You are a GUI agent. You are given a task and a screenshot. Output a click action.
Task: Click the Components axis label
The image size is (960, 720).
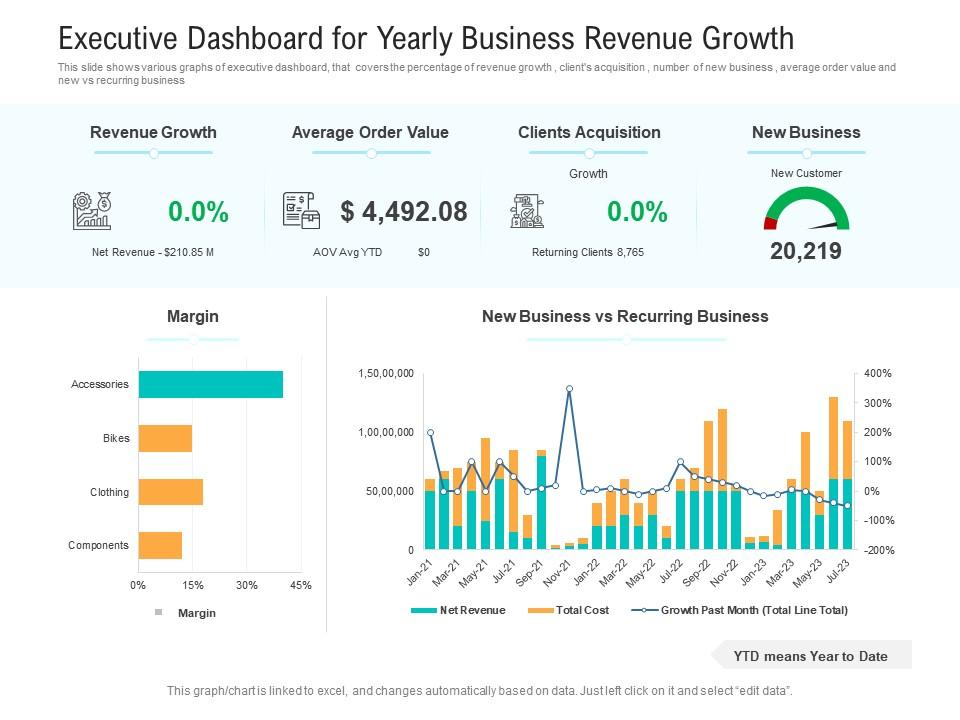[x=99, y=546]
